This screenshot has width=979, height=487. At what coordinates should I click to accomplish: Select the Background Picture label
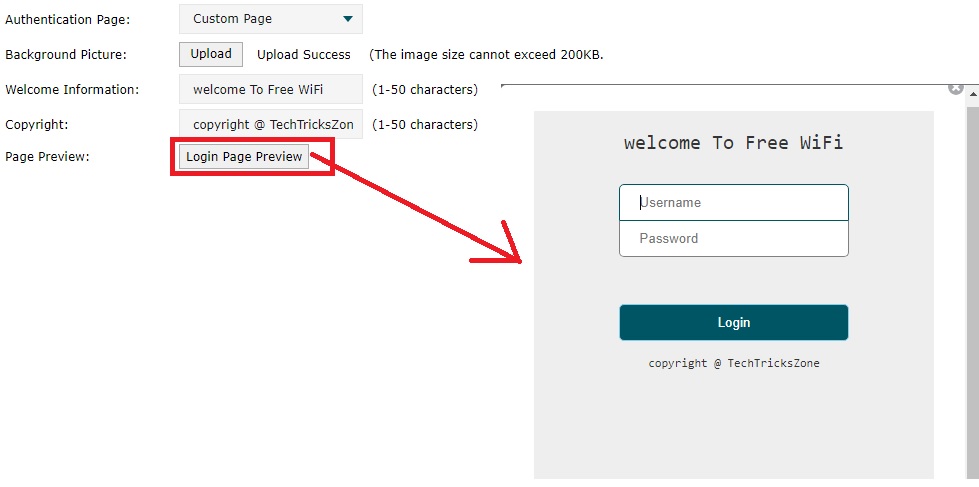pos(66,55)
